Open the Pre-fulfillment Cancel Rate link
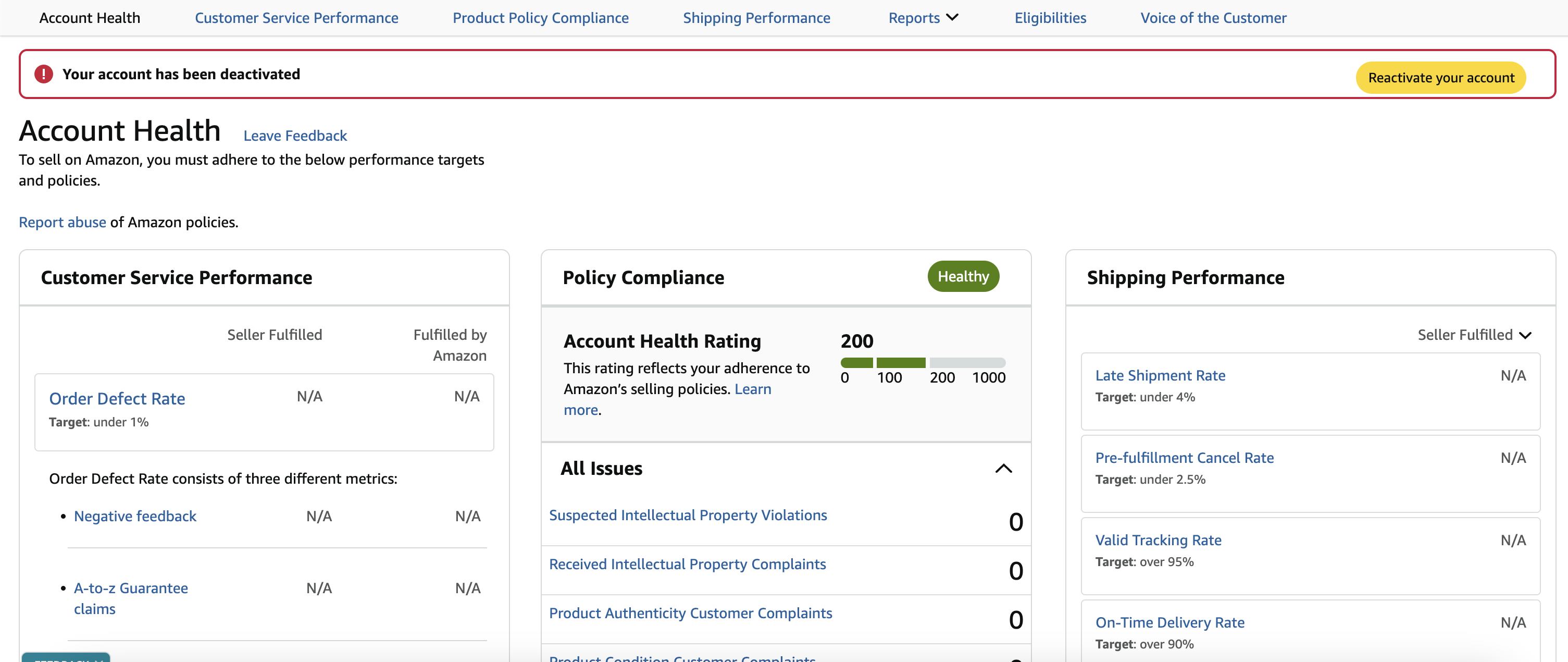Image resolution: width=1568 pixels, height=662 pixels. [1185, 458]
